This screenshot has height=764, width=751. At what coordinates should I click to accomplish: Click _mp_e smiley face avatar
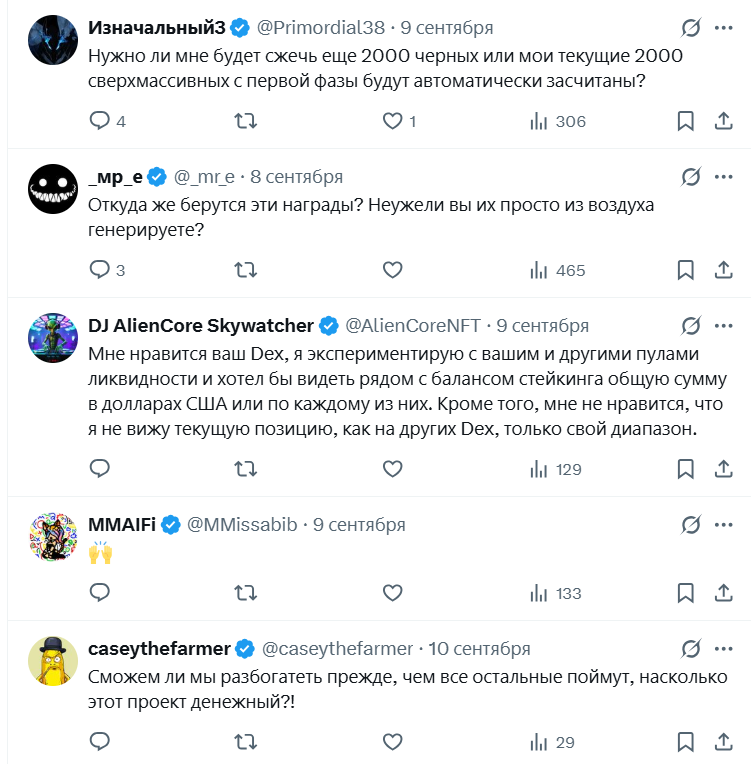tap(50, 186)
